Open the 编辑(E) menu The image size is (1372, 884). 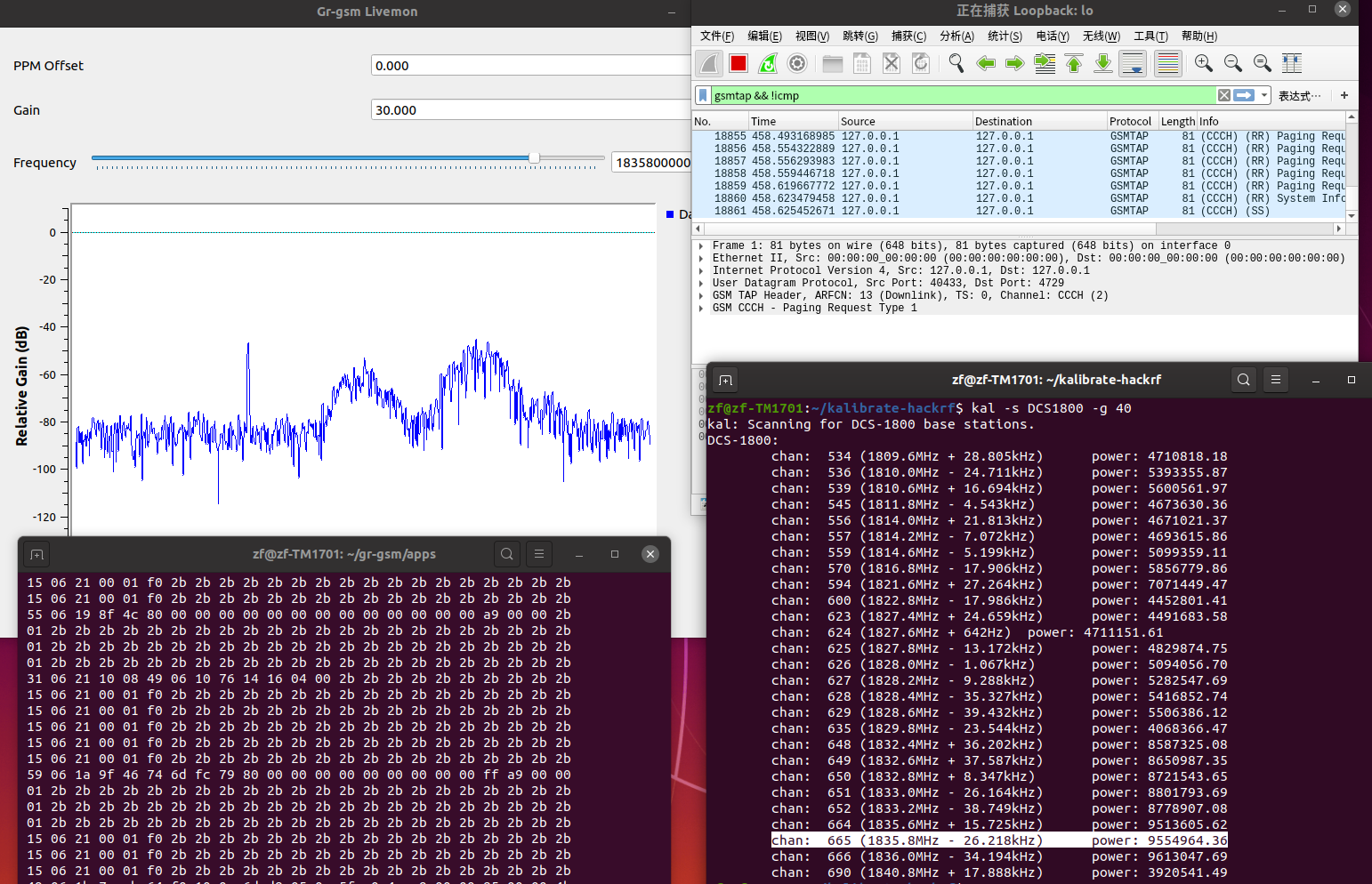764,36
